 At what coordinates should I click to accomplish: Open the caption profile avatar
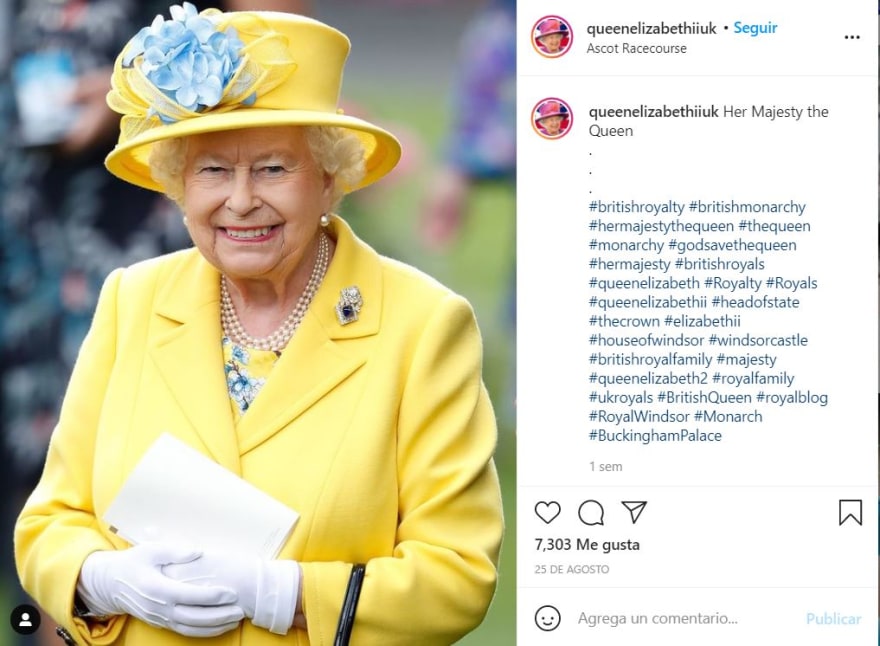tap(552, 118)
